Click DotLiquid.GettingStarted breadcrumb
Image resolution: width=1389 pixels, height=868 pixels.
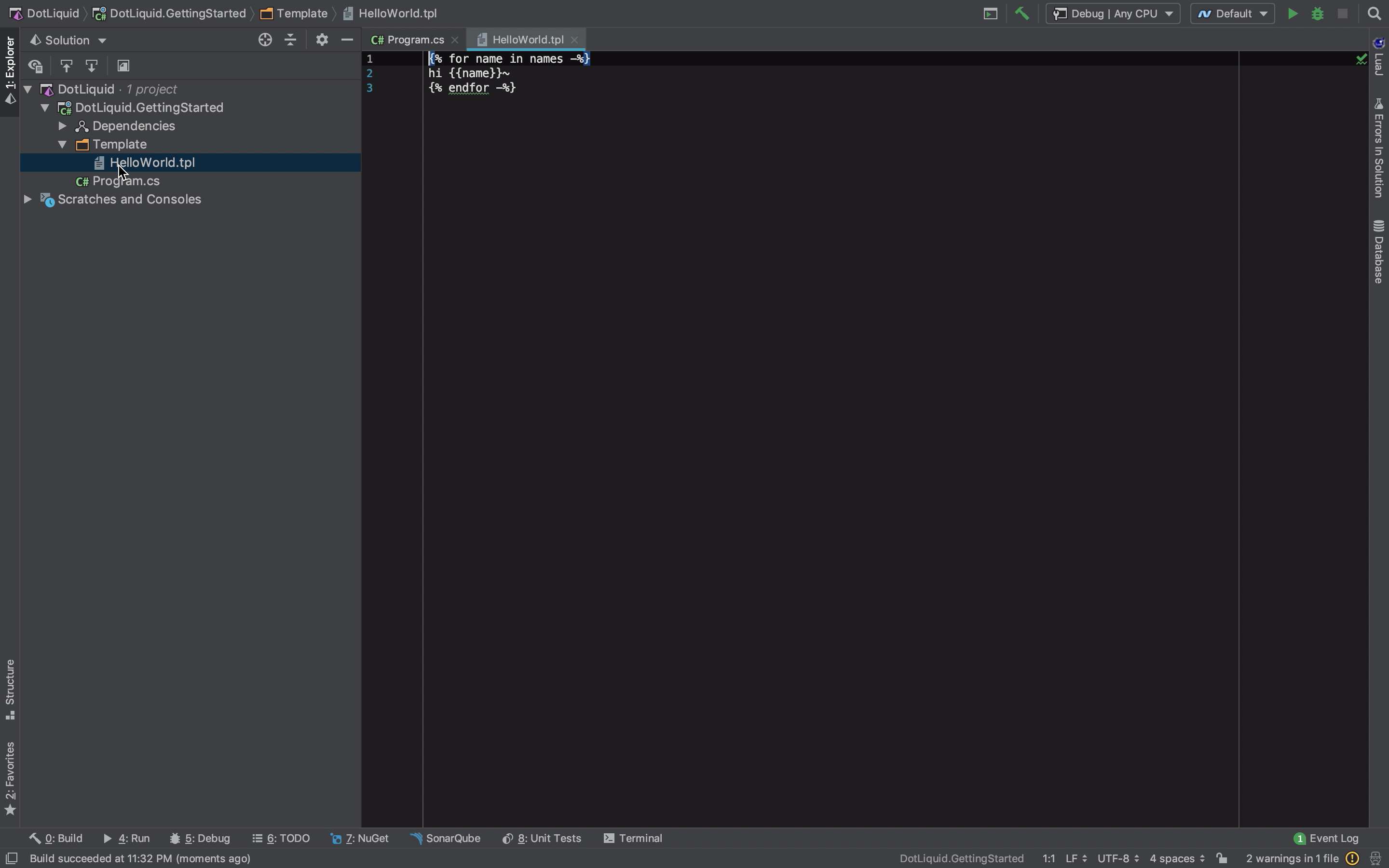[169, 14]
